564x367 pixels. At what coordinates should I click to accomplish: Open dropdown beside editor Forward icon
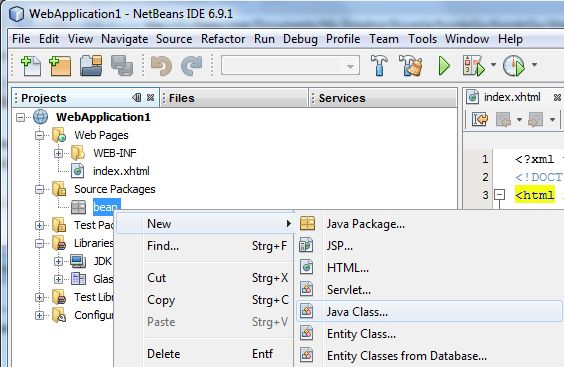click(x=552, y=119)
